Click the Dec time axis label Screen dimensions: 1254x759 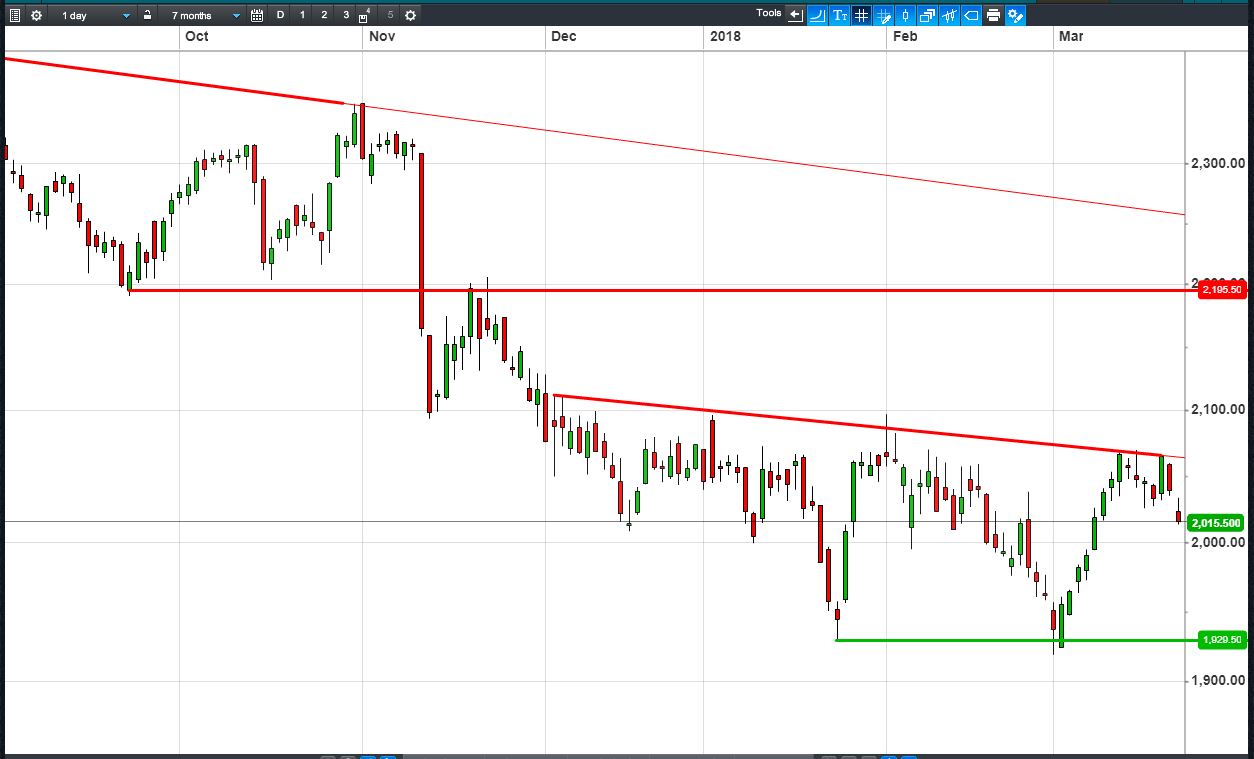point(564,37)
